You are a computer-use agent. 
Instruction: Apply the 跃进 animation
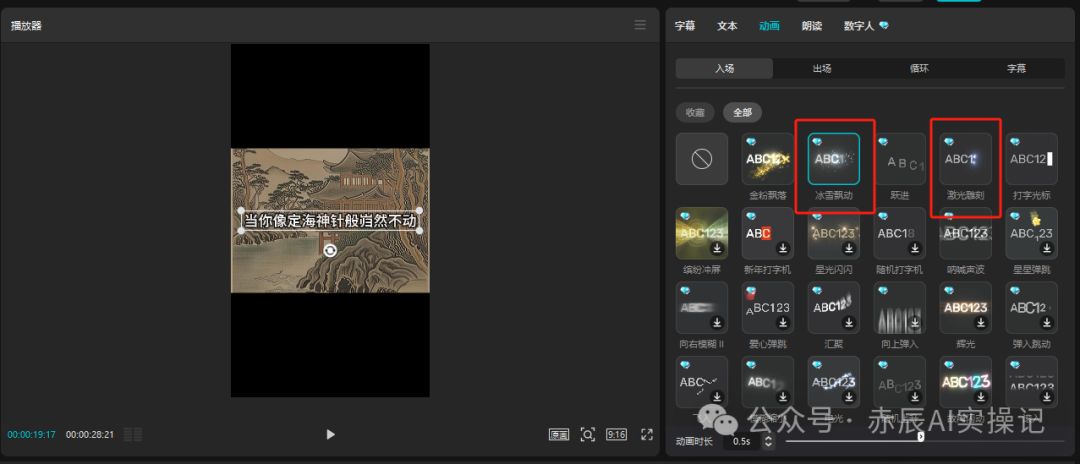point(900,159)
